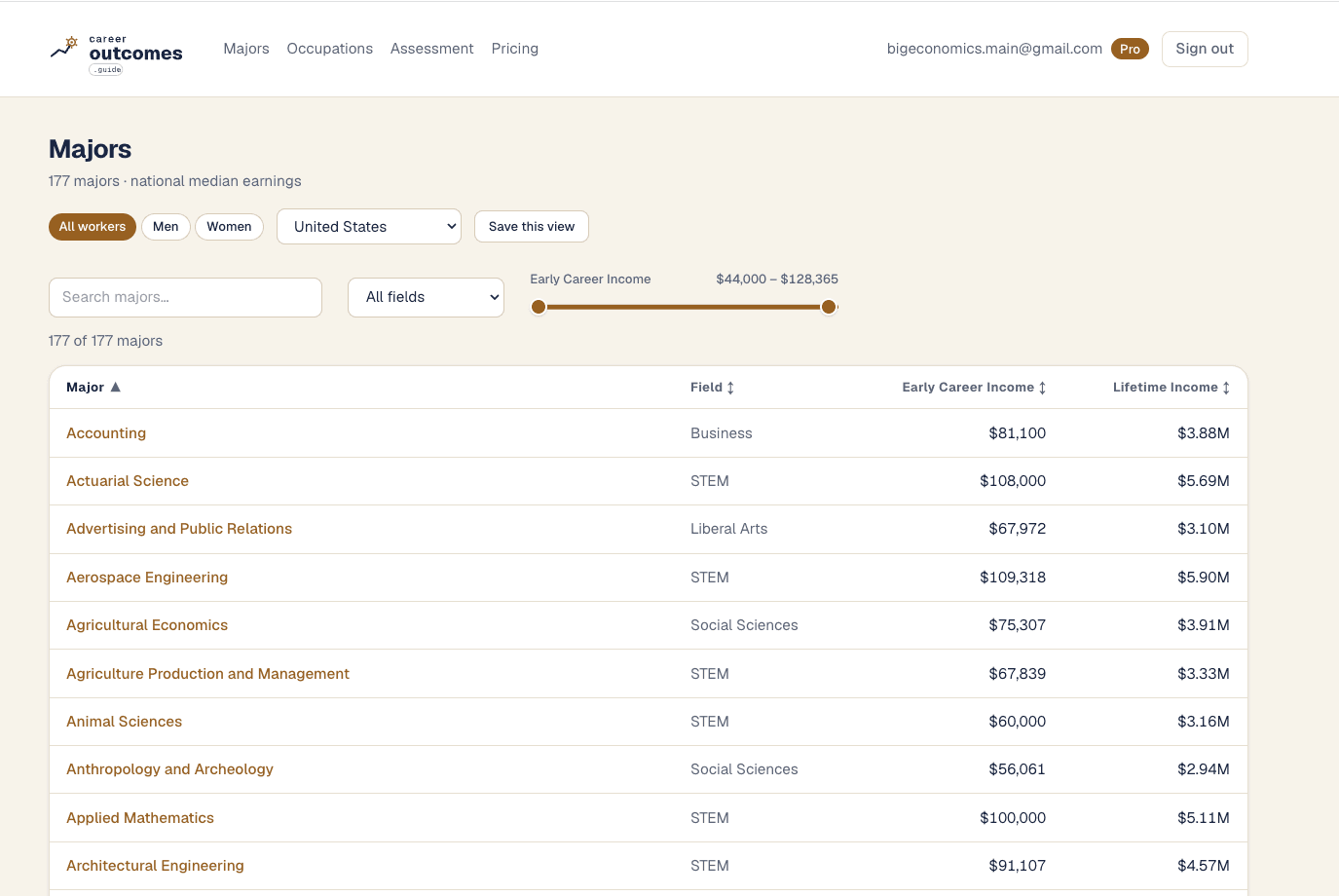Sort by Major column arrow
This screenshot has height=896, width=1339.
point(116,387)
